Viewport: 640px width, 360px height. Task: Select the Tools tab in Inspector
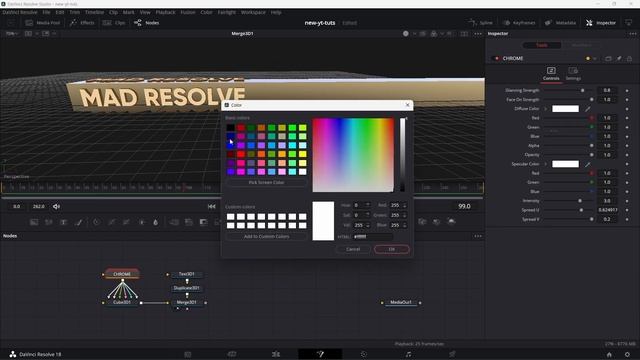pyautogui.click(x=542, y=45)
